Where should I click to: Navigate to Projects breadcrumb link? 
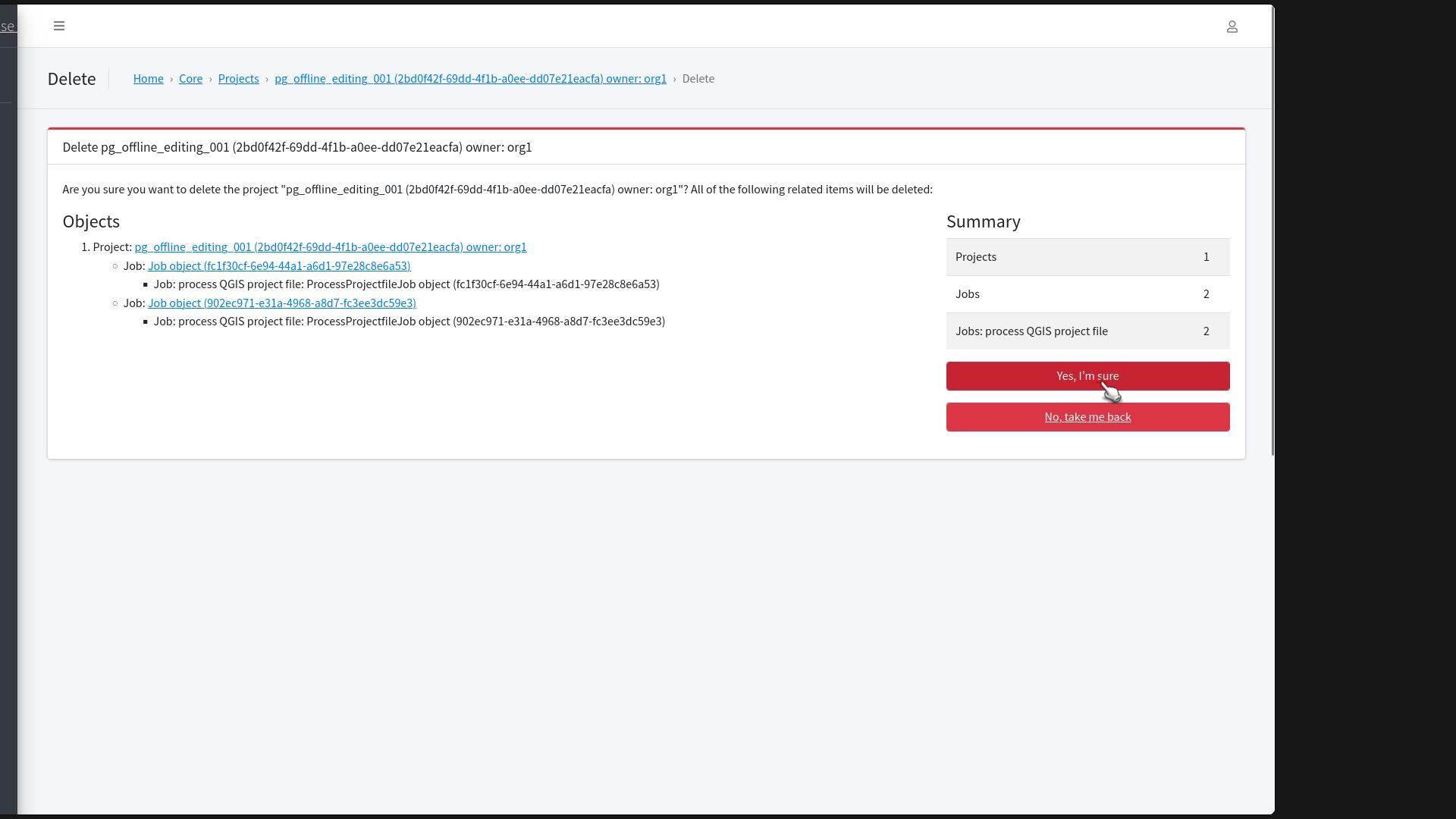238,79
